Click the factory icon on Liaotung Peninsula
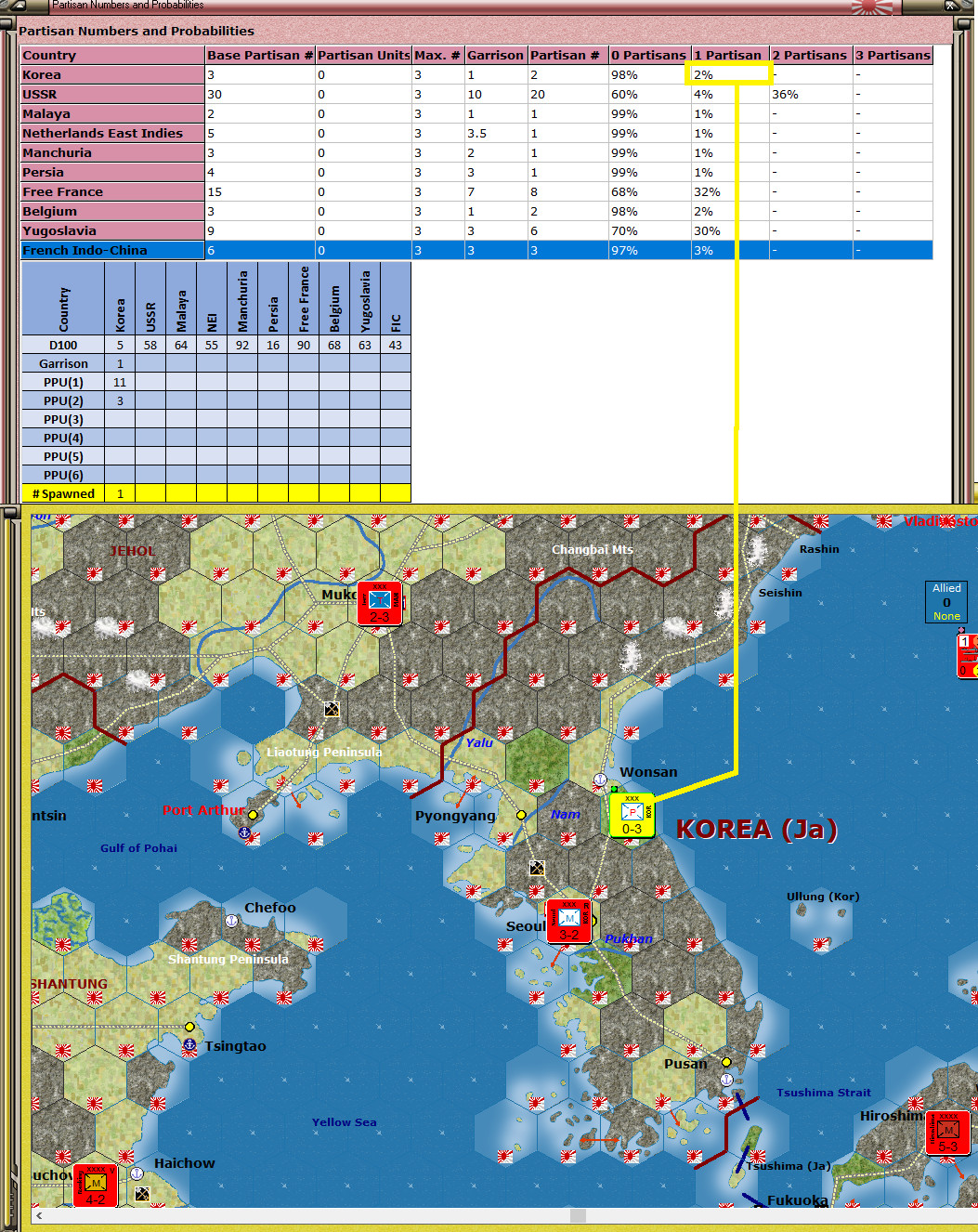978x1232 pixels. [332, 709]
